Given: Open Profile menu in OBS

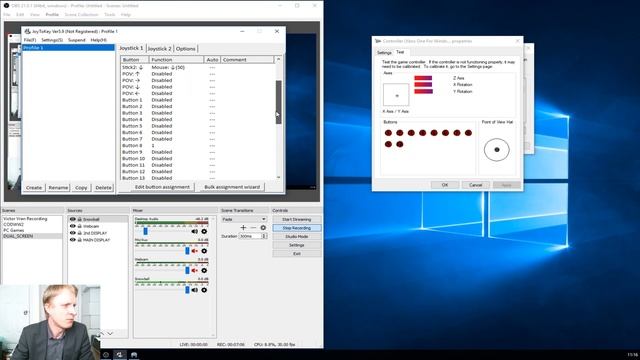Looking at the screenshot, I should [52, 15].
